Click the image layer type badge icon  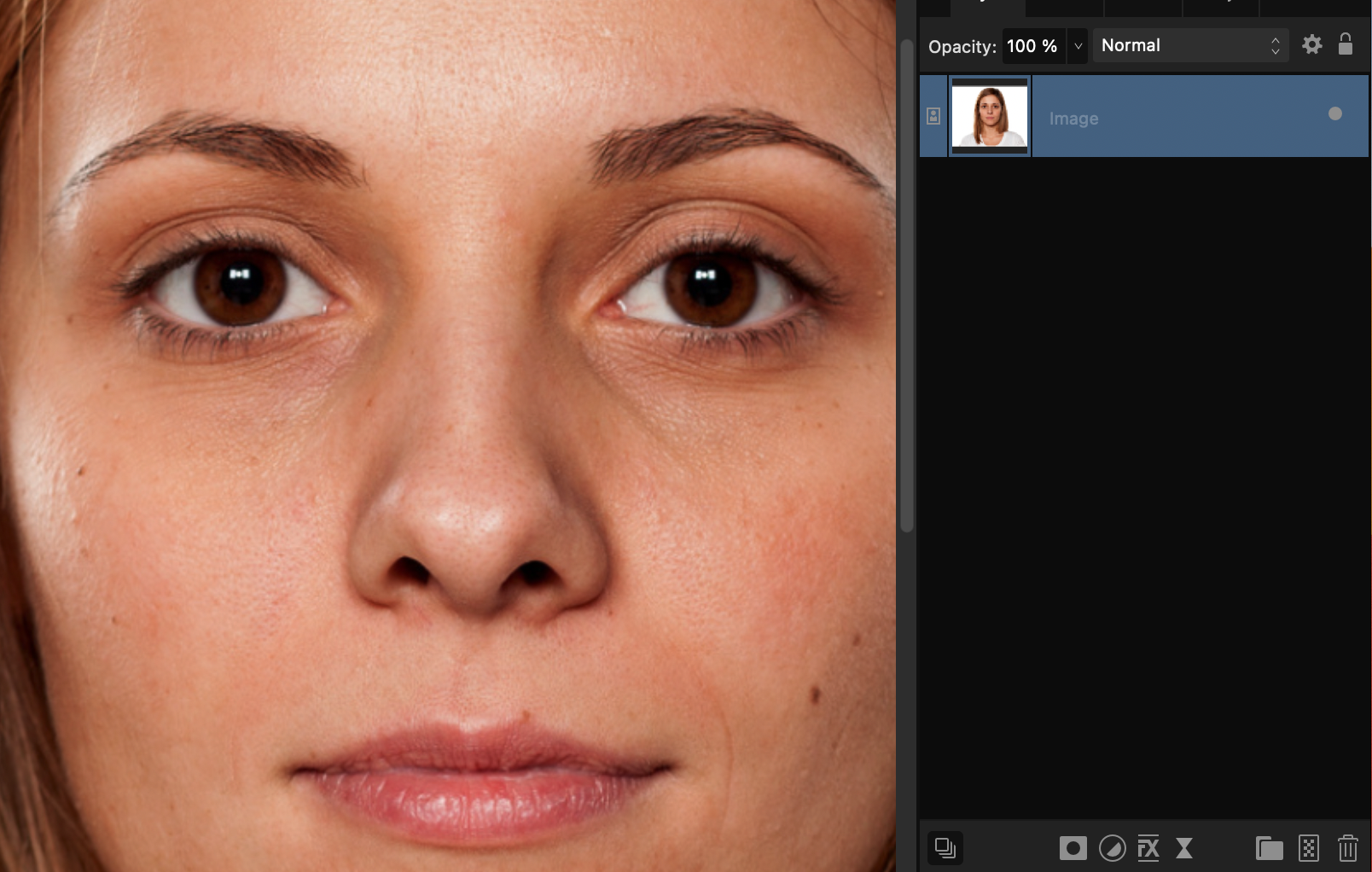tap(933, 116)
